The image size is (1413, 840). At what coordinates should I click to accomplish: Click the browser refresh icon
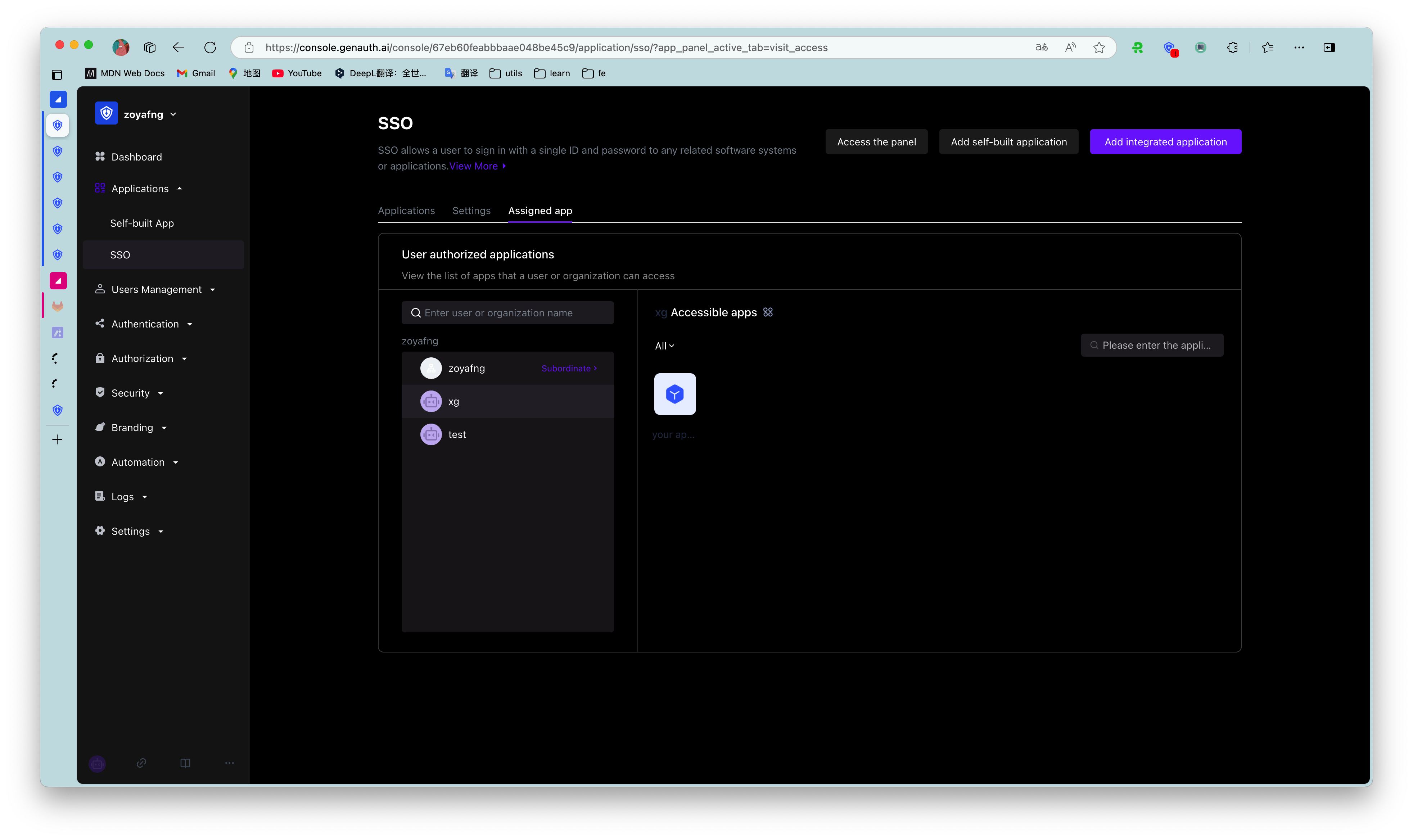(x=210, y=48)
